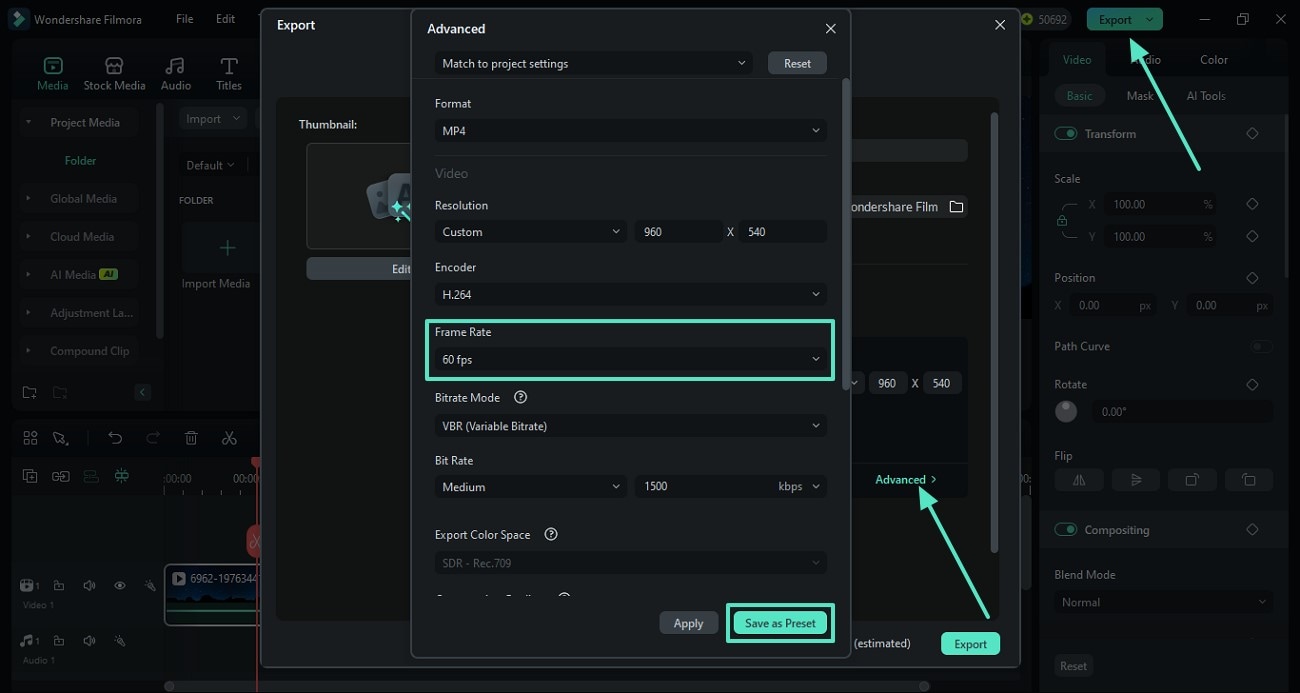
Task: Toggle Scale aspect ratio lock
Action: pos(1062,221)
